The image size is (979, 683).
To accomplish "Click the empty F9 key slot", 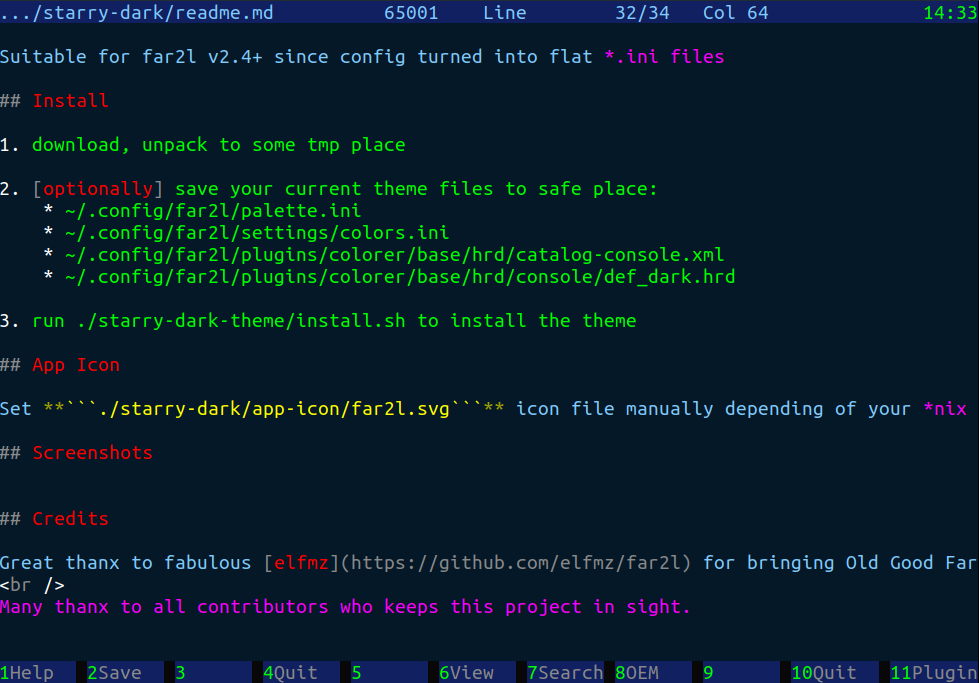I will point(741,672).
